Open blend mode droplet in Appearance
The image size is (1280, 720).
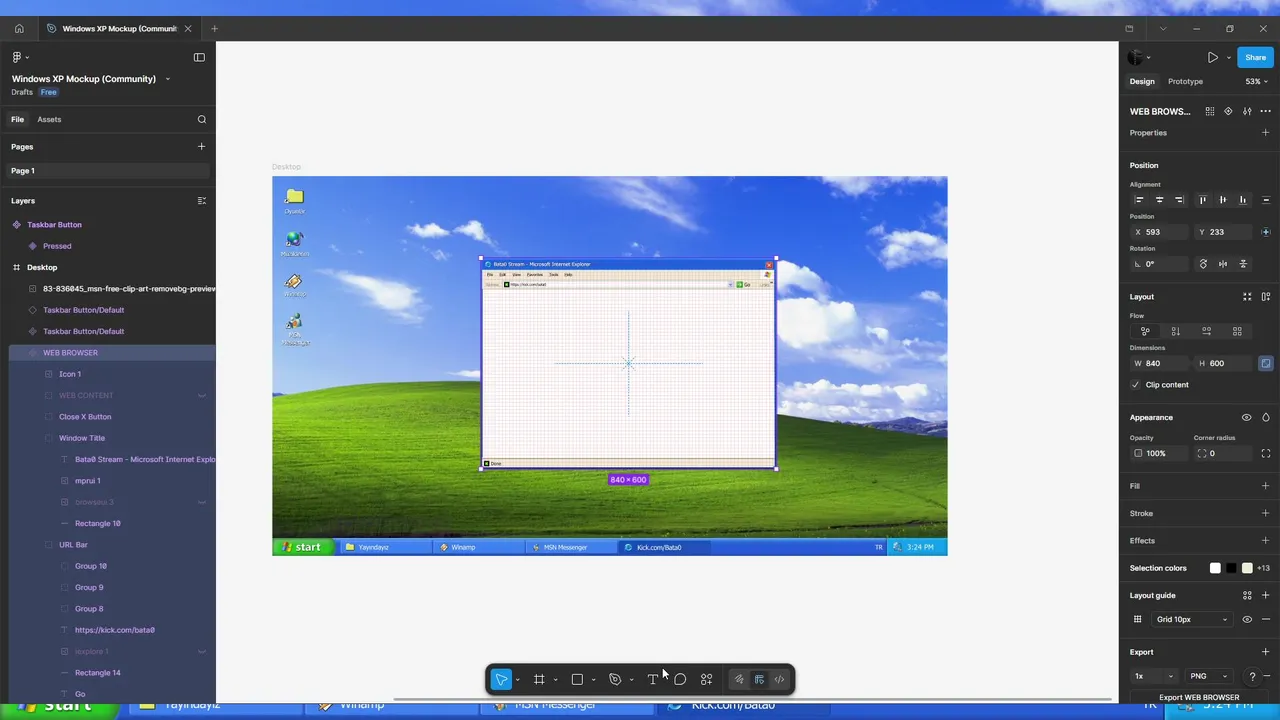pos(1266,417)
